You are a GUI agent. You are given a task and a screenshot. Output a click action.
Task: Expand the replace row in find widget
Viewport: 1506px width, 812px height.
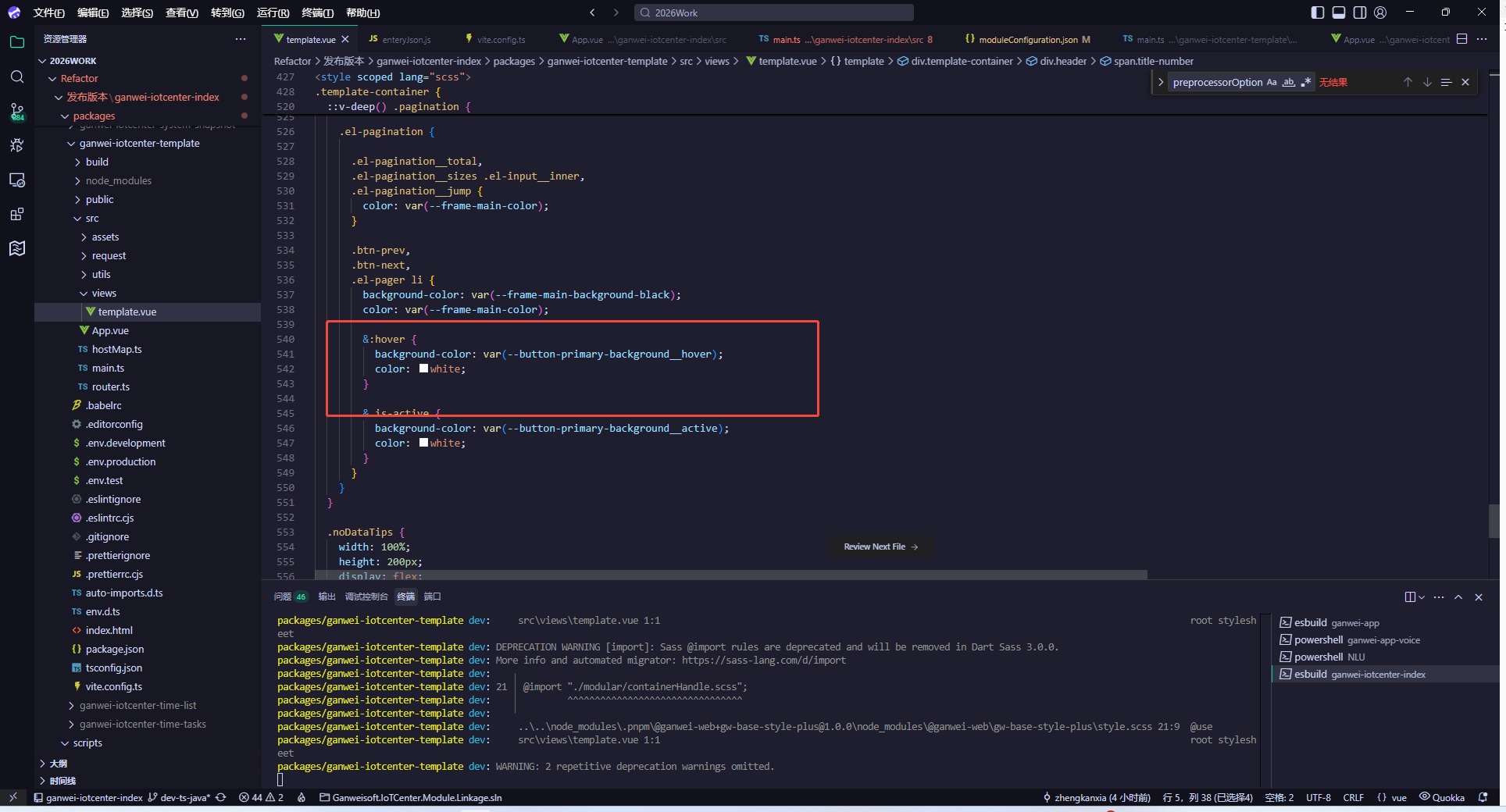pyautogui.click(x=1161, y=82)
